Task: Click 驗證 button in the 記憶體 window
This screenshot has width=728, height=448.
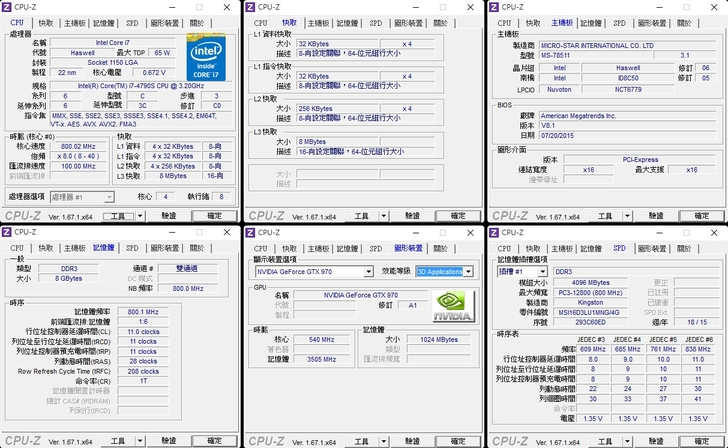Action: pos(169,441)
